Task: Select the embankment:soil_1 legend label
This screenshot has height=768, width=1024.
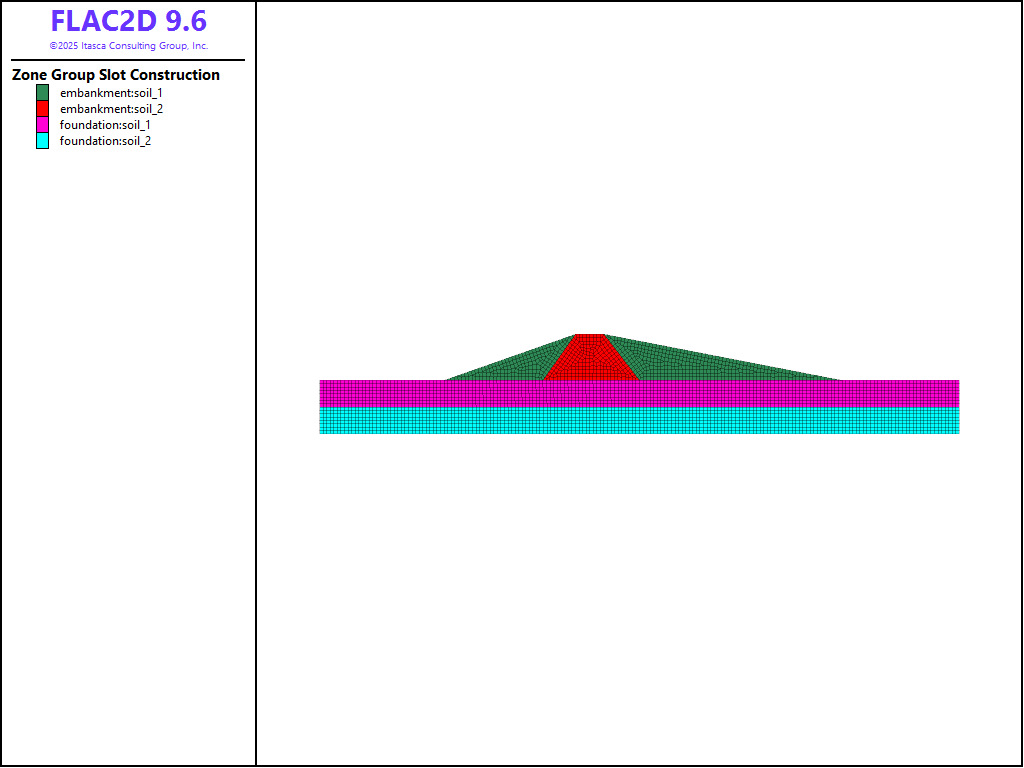Action: (111, 93)
